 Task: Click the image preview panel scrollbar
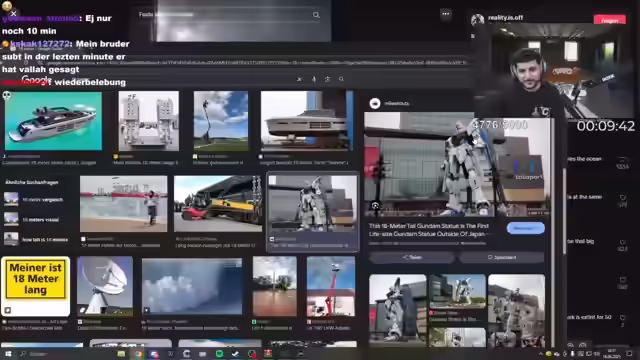[564, 212]
